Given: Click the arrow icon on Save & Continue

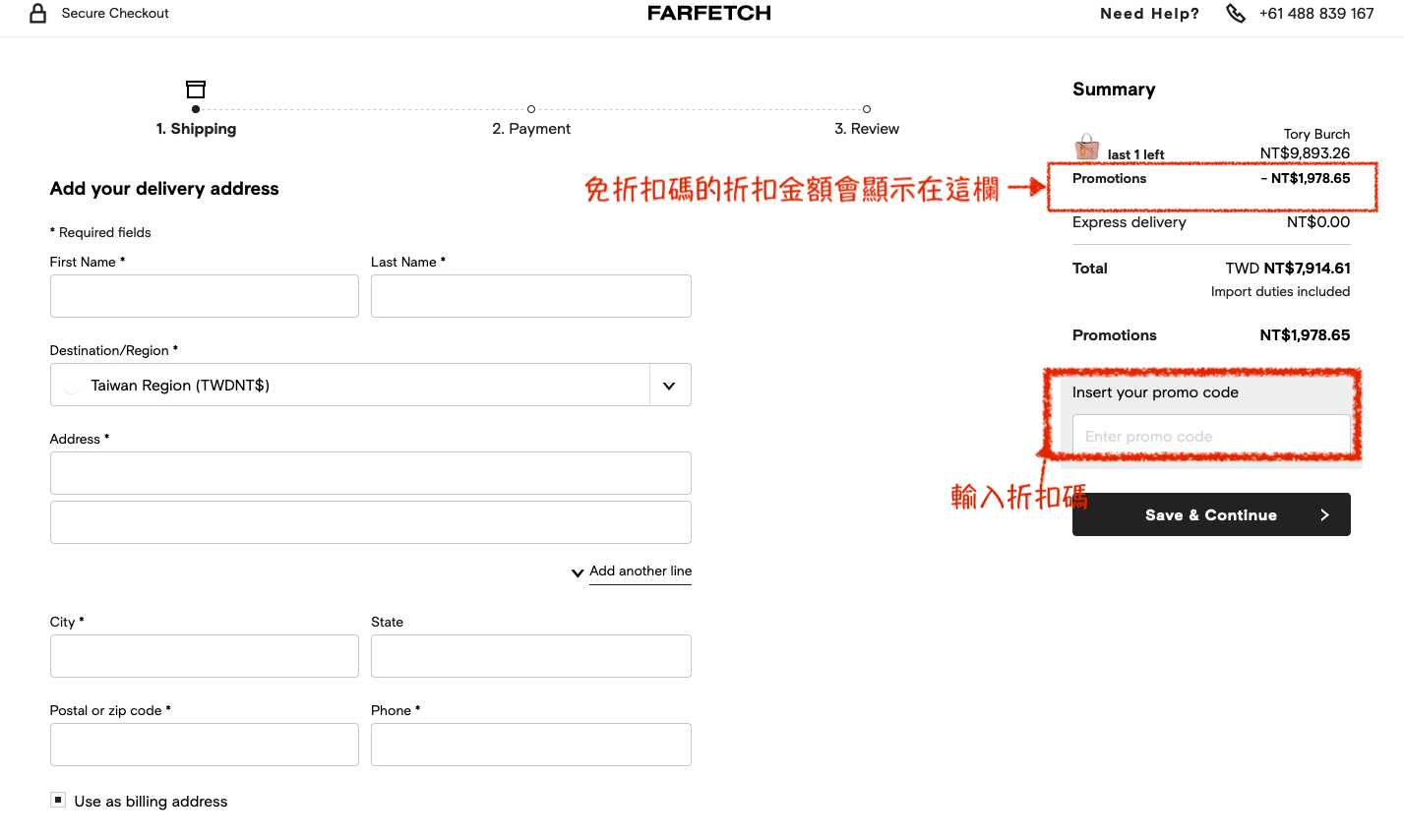Looking at the screenshot, I should [x=1324, y=514].
